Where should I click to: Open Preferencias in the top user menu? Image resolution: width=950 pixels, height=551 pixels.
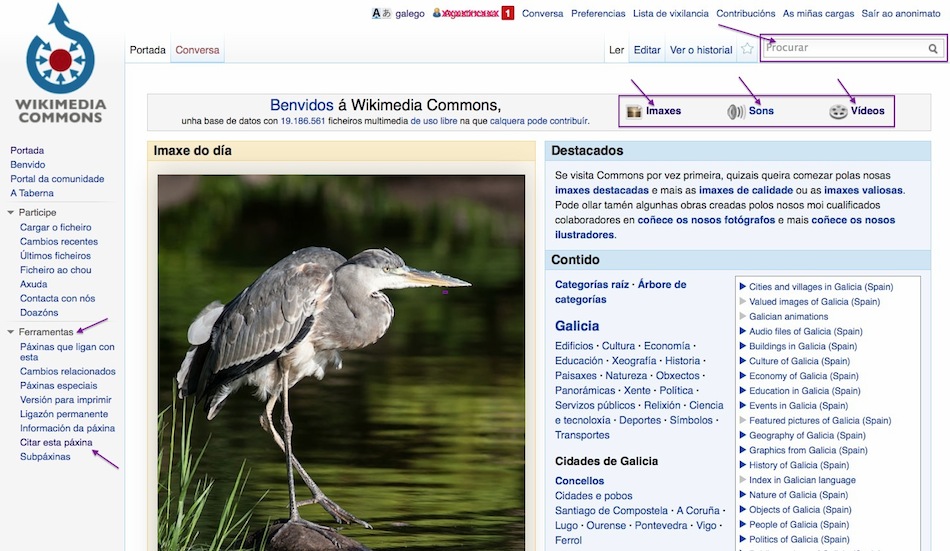point(598,13)
